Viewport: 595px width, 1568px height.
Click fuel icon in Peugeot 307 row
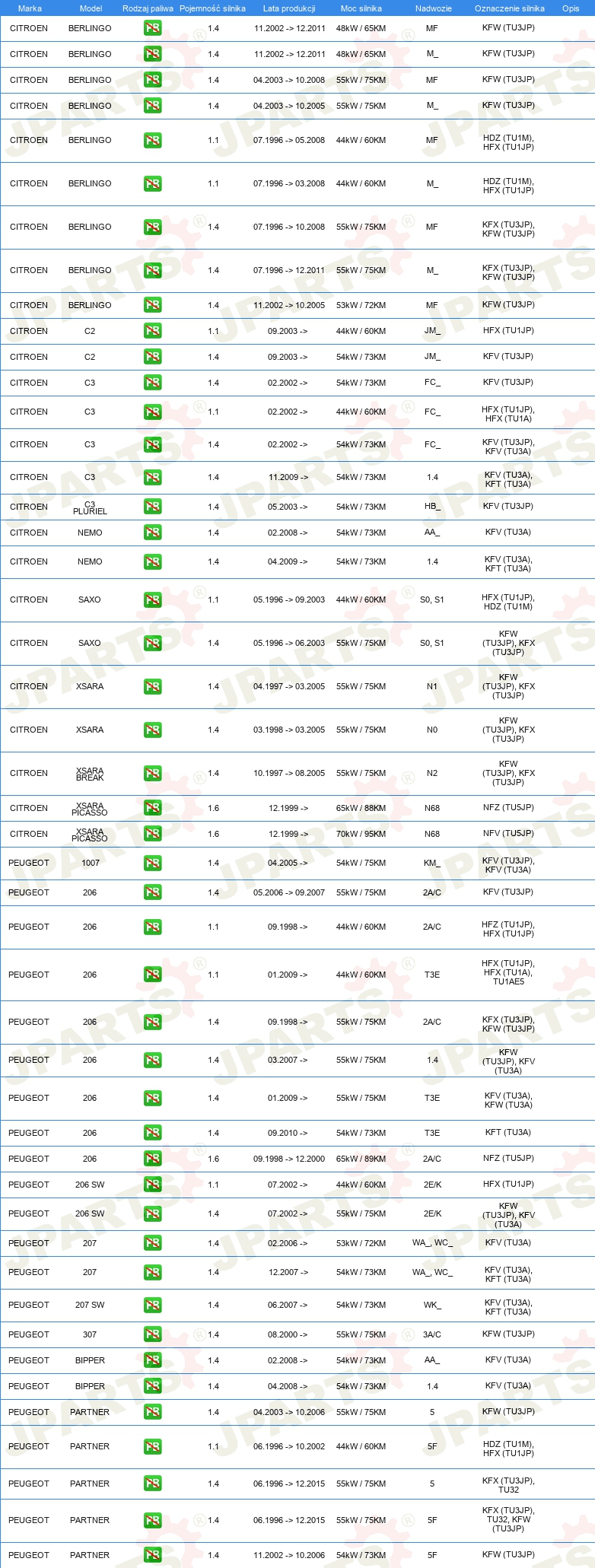pyautogui.click(x=153, y=1334)
